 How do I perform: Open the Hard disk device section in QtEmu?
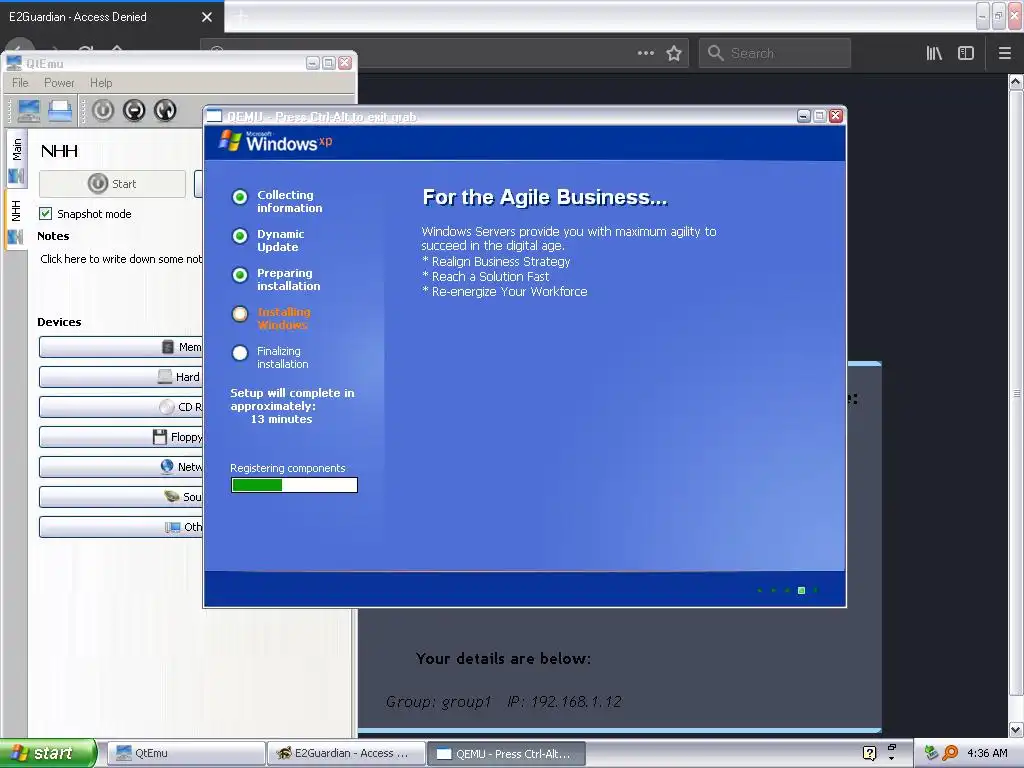(121, 377)
